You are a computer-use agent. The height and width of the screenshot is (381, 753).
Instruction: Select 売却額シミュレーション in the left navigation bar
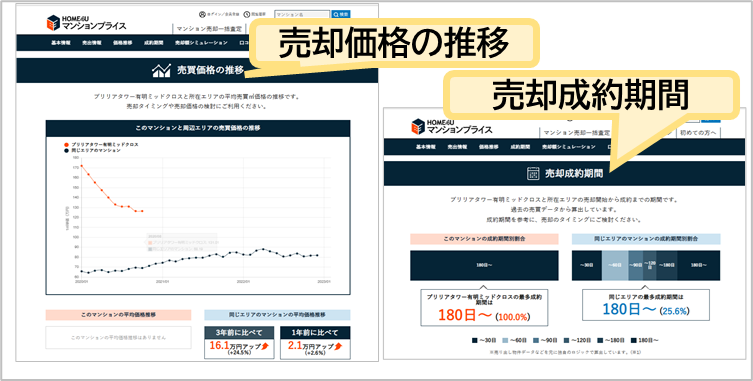tap(201, 43)
